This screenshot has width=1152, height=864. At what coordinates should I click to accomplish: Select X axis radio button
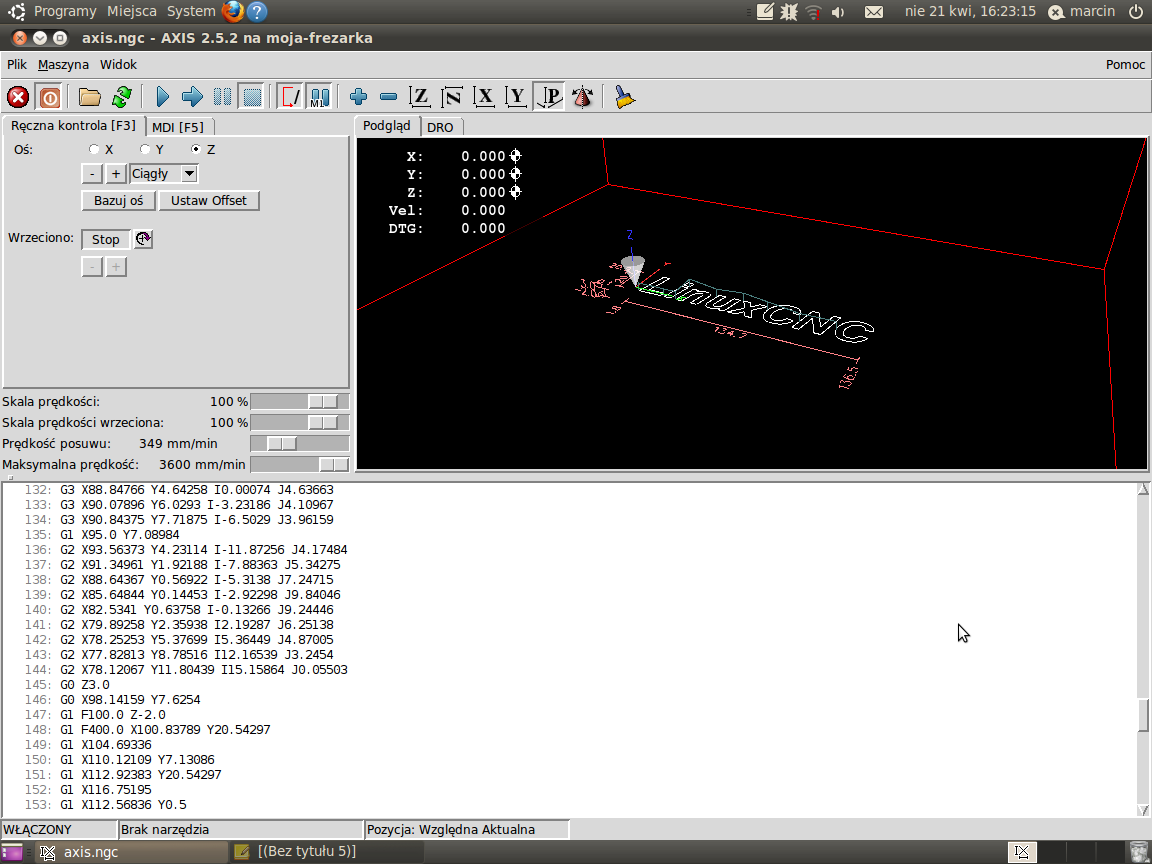[94, 149]
